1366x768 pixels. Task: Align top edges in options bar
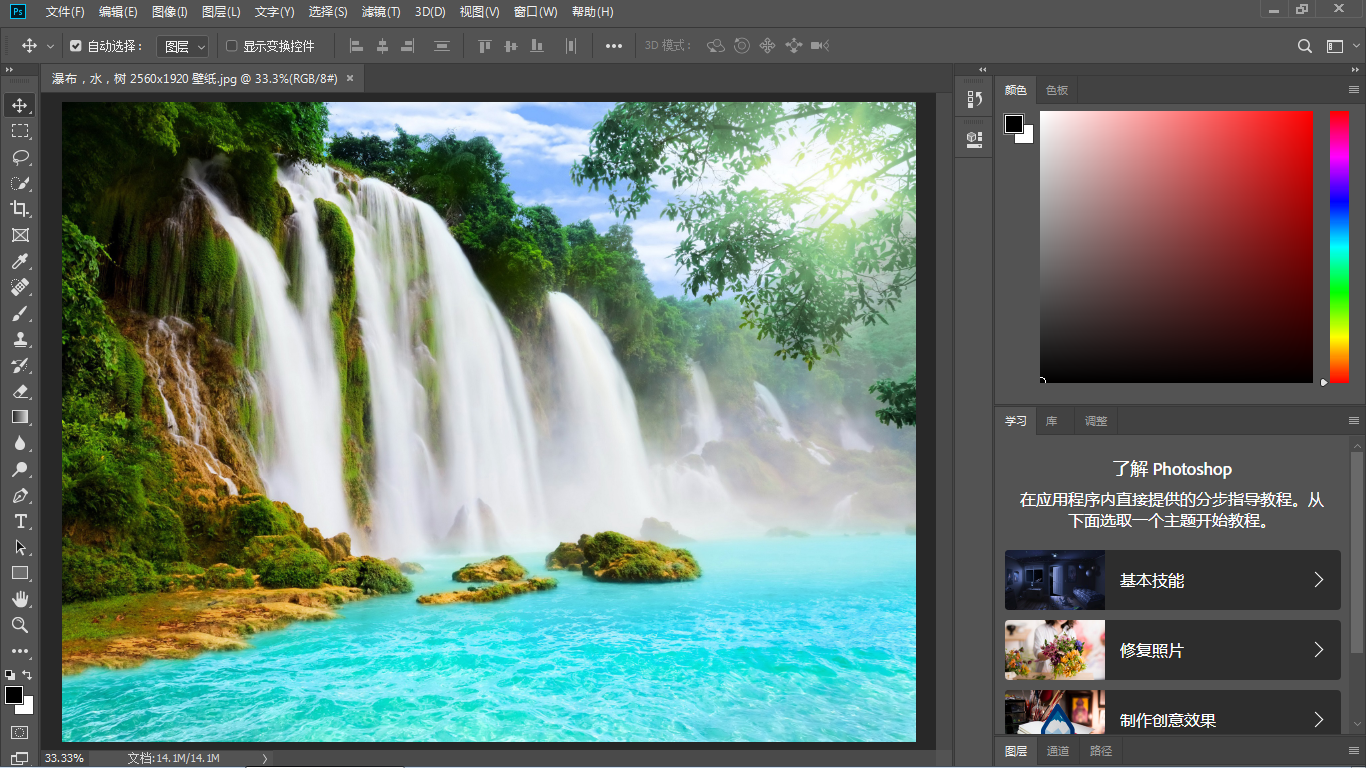[x=485, y=46]
